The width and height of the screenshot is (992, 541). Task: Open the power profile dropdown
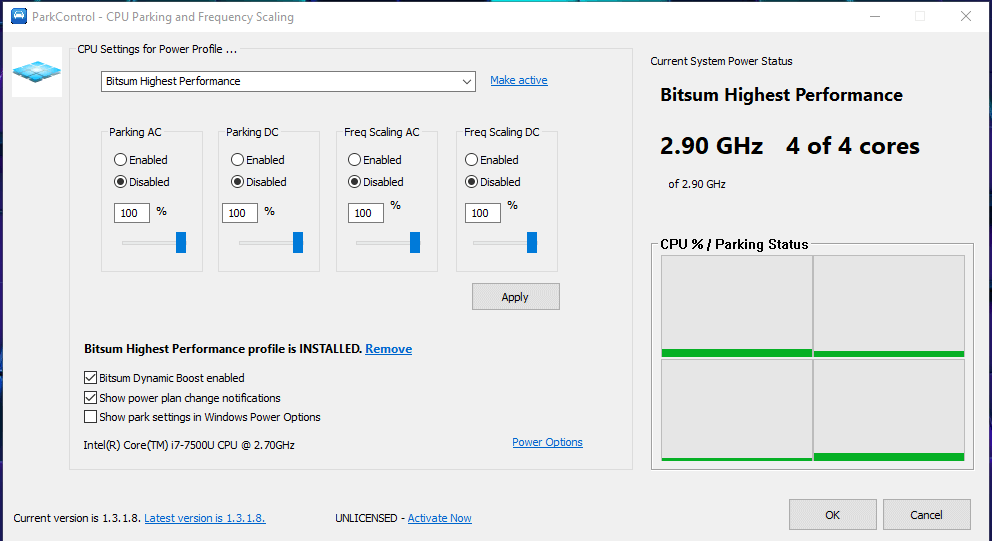coord(288,81)
